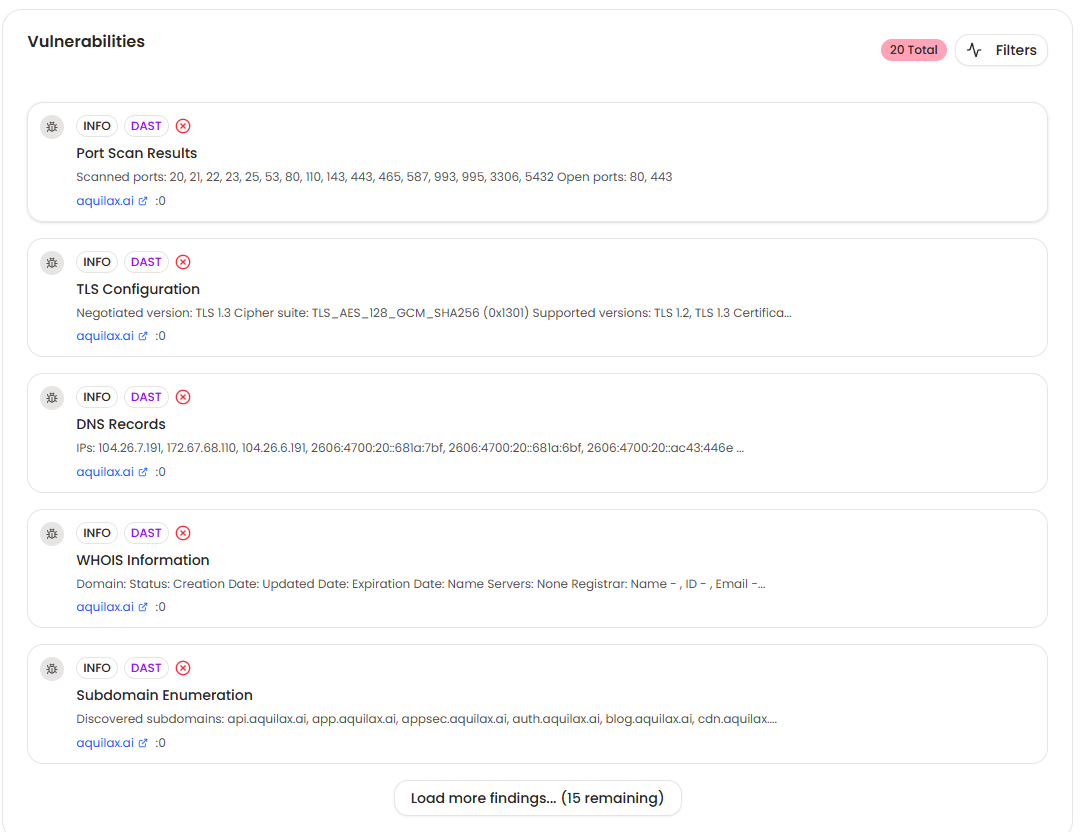Click INFO badge on TLS Configuration
The width and height of the screenshot is (1089, 832).
[x=97, y=262]
